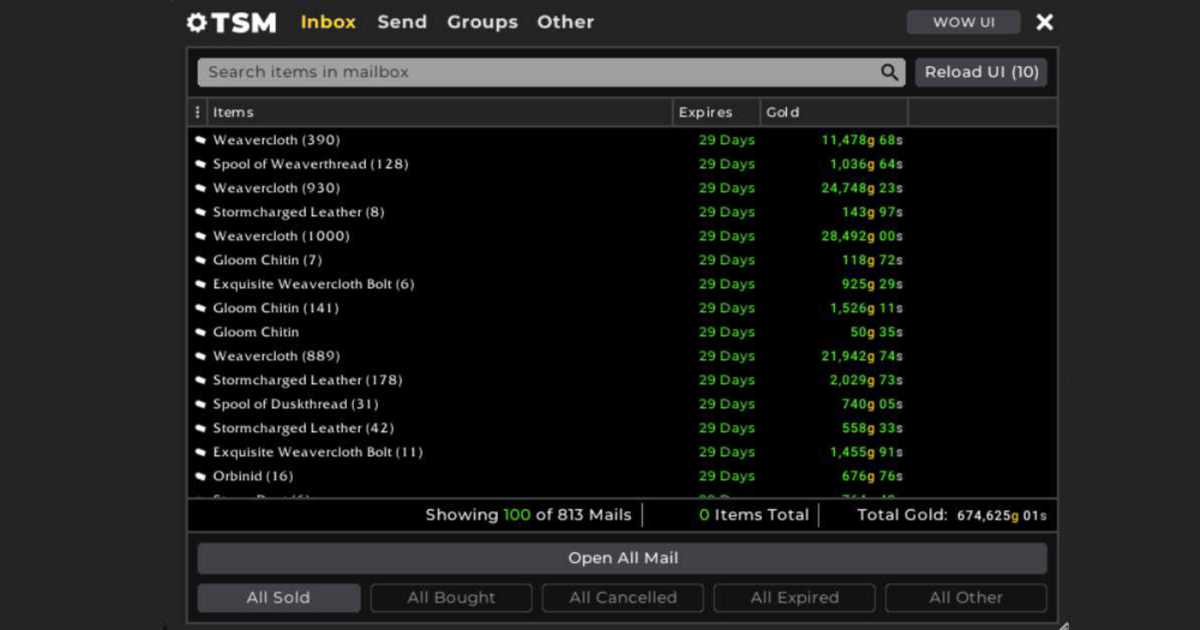Click the bag icon next to Gloom Chitin (141)
This screenshot has width=1200, height=630.
[x=200, y=308]
